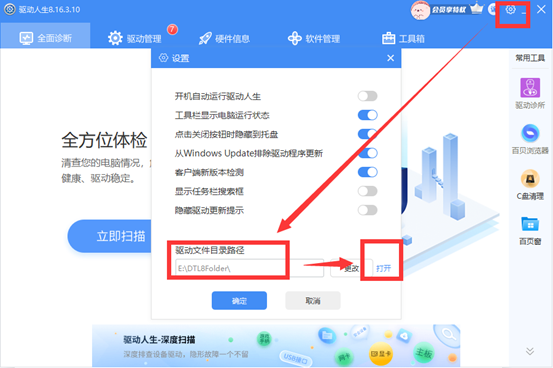553x368 pixels.
Task: Open the 驱动管理 tab
Action: pyautogui.click(x=135, y=38)
